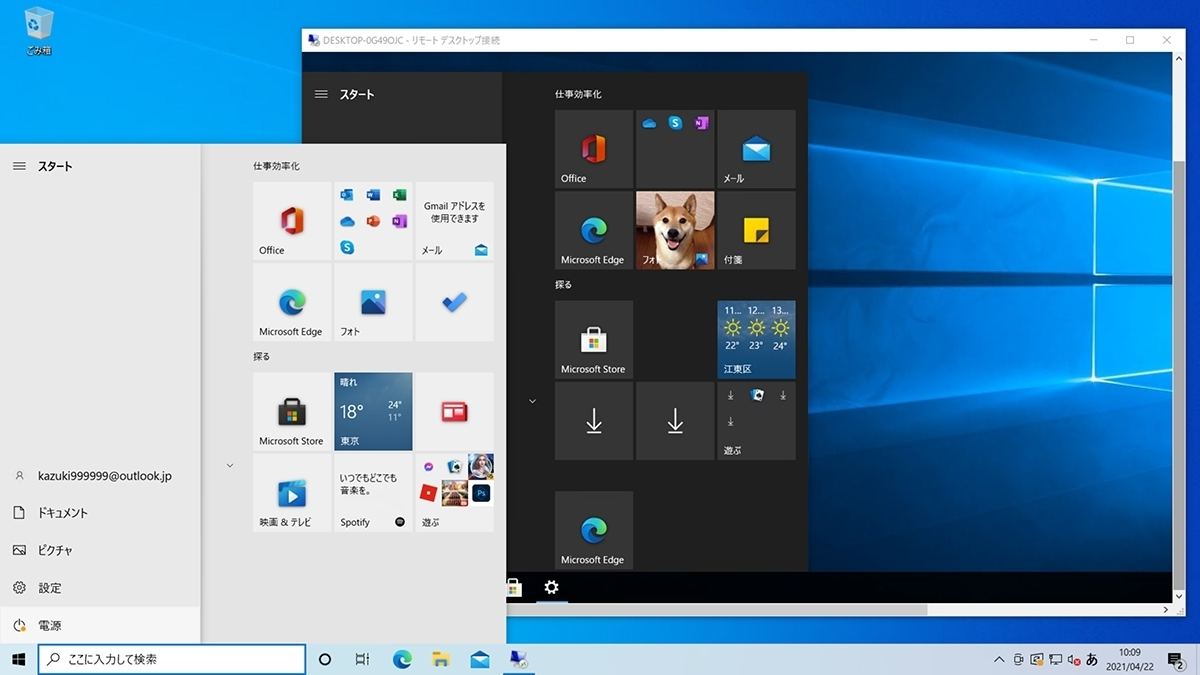Click the remote desktop window title bar icon

[x=313, y=40]
